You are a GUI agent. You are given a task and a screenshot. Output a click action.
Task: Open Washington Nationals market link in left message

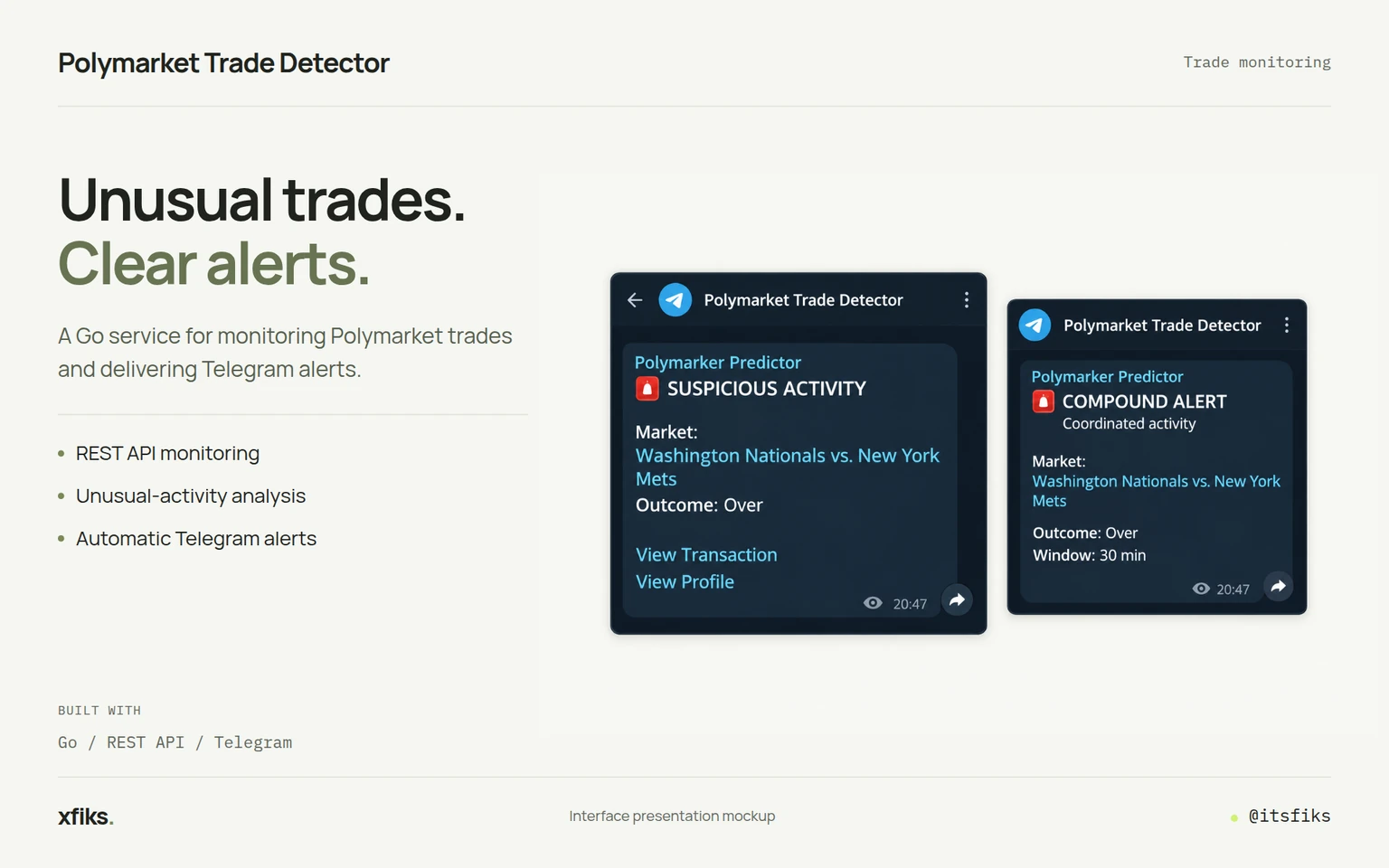coord(788,467)
